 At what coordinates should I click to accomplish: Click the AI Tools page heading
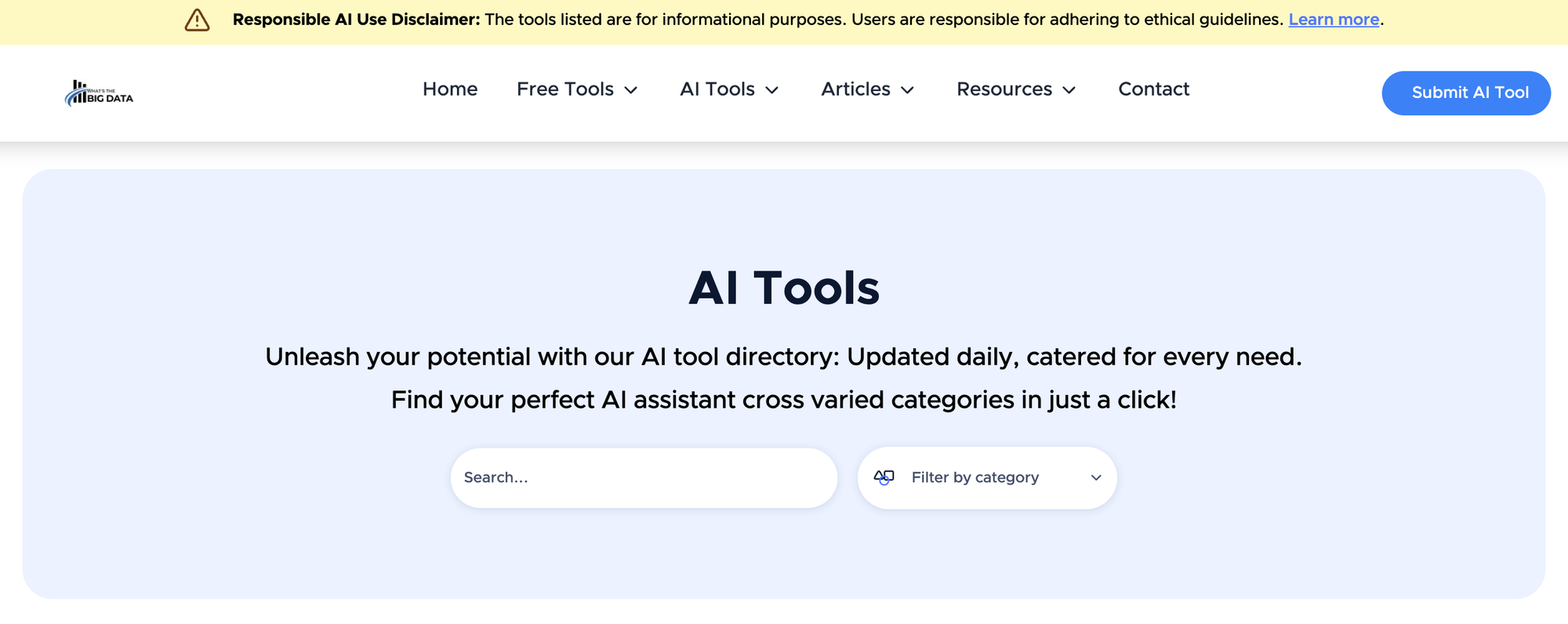tap(784, 288)
